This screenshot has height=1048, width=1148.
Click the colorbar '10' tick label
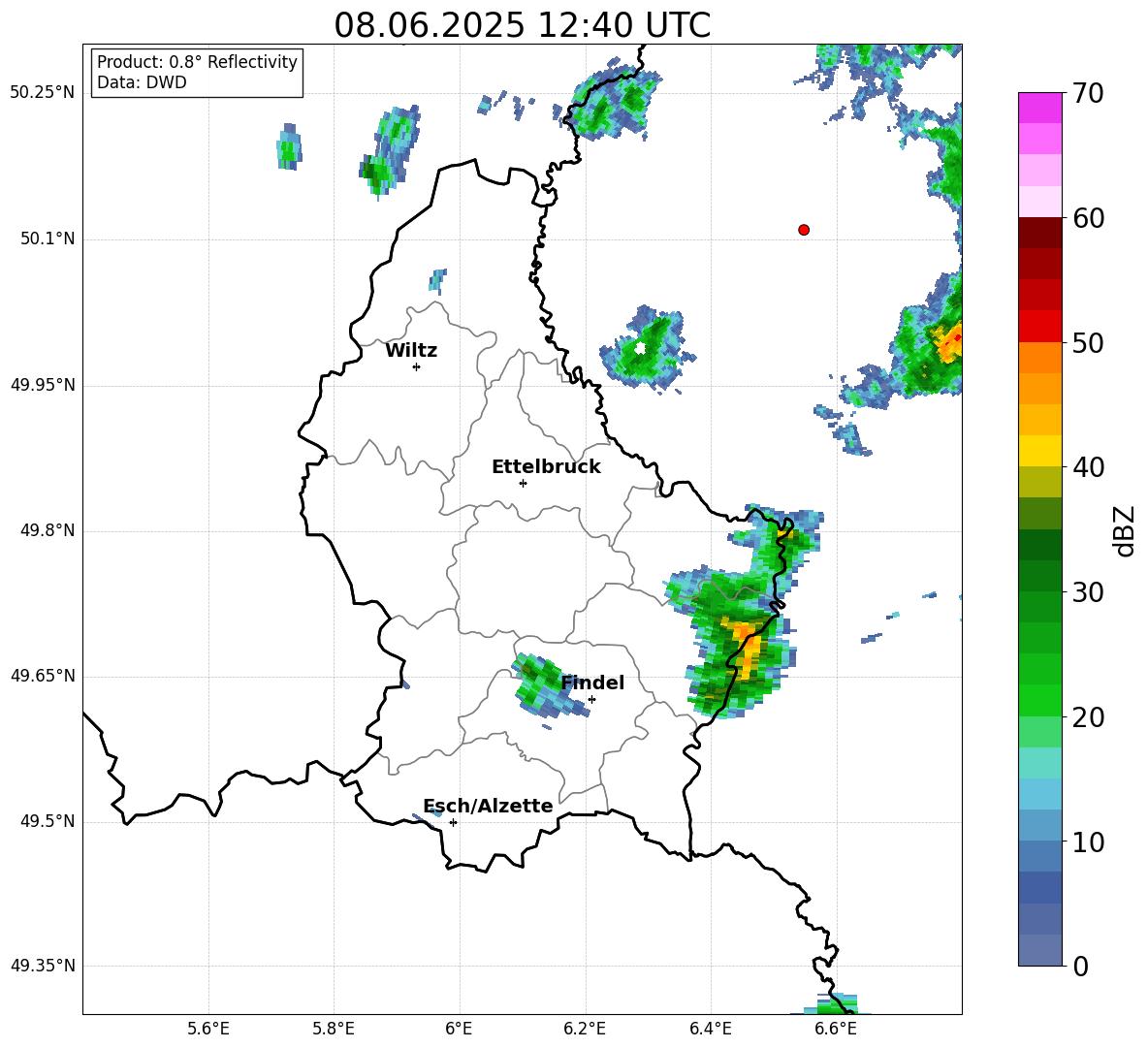click(x=1088, y=842)
